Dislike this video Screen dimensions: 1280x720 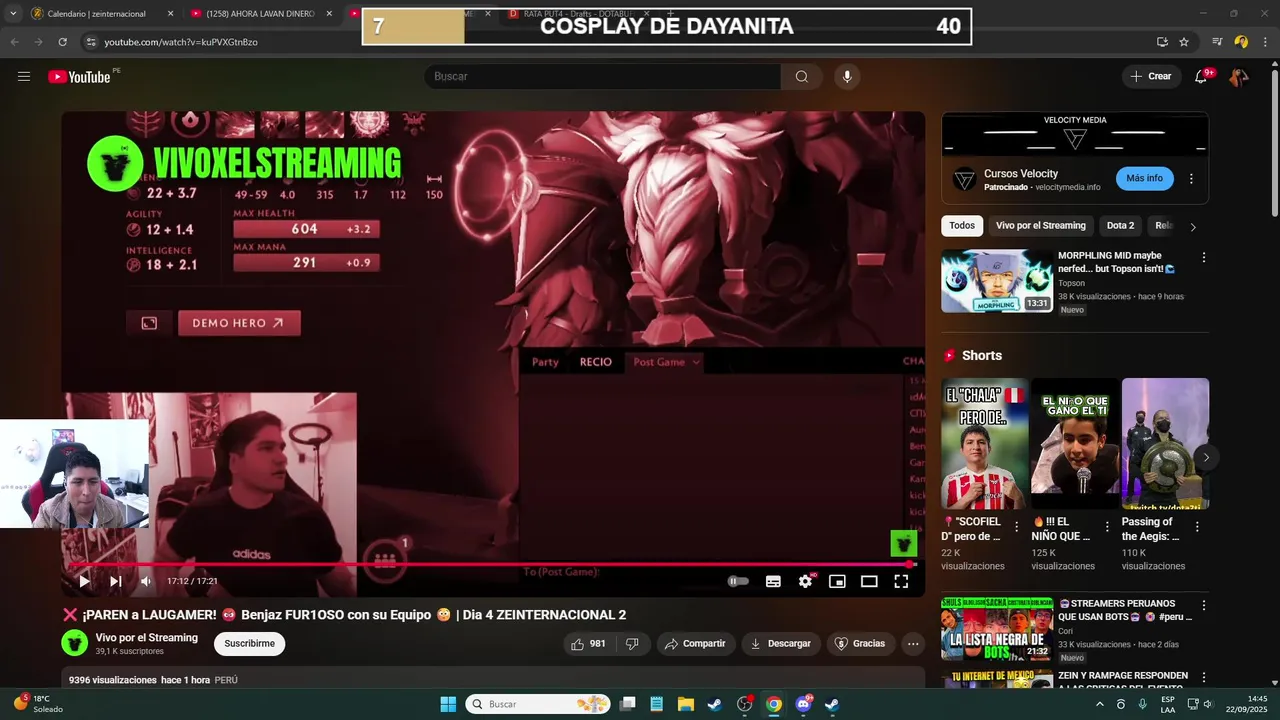tap(632, 644)
